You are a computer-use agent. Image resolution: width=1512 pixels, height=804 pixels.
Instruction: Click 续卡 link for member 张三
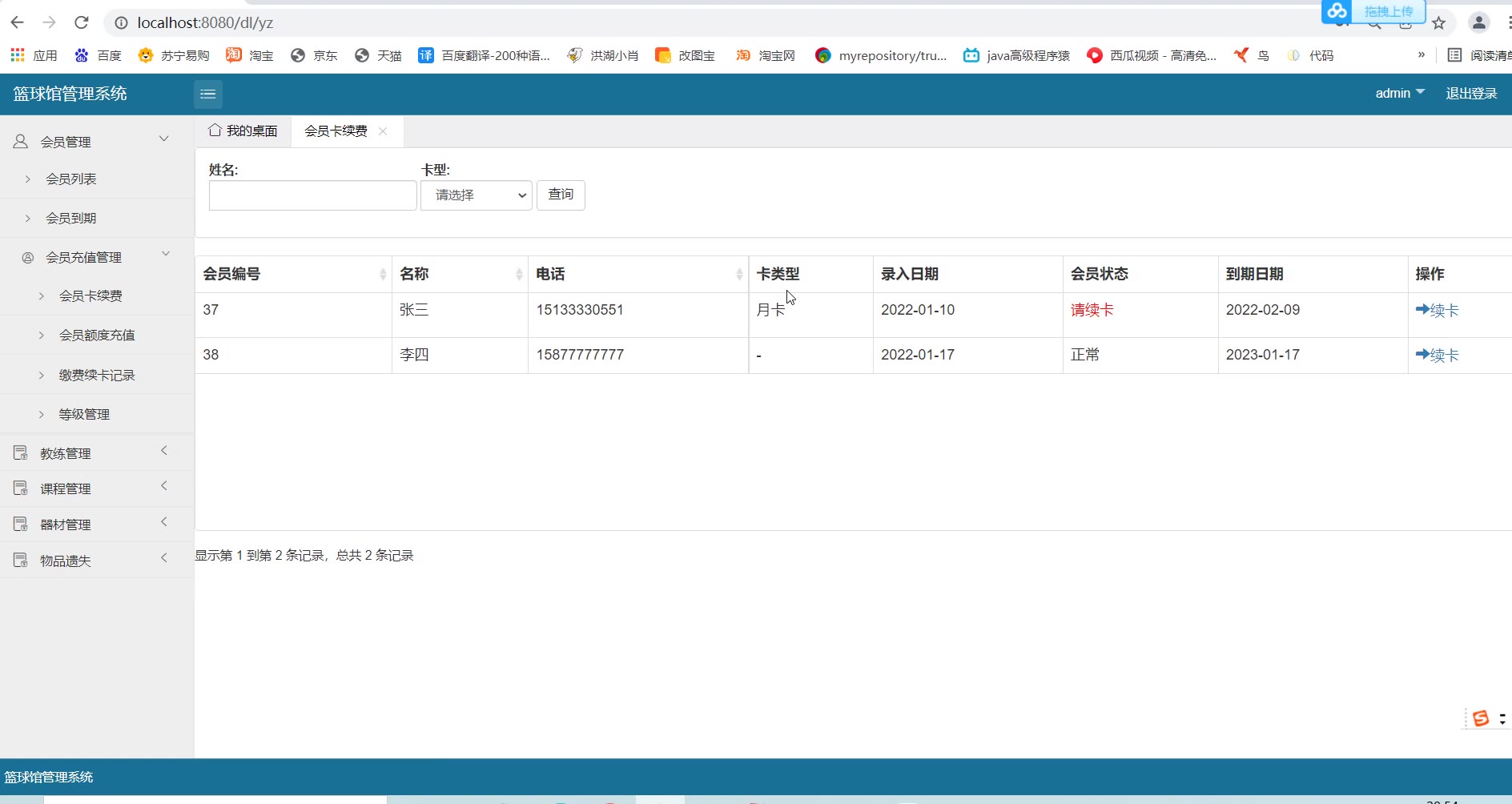[1438, 310]
